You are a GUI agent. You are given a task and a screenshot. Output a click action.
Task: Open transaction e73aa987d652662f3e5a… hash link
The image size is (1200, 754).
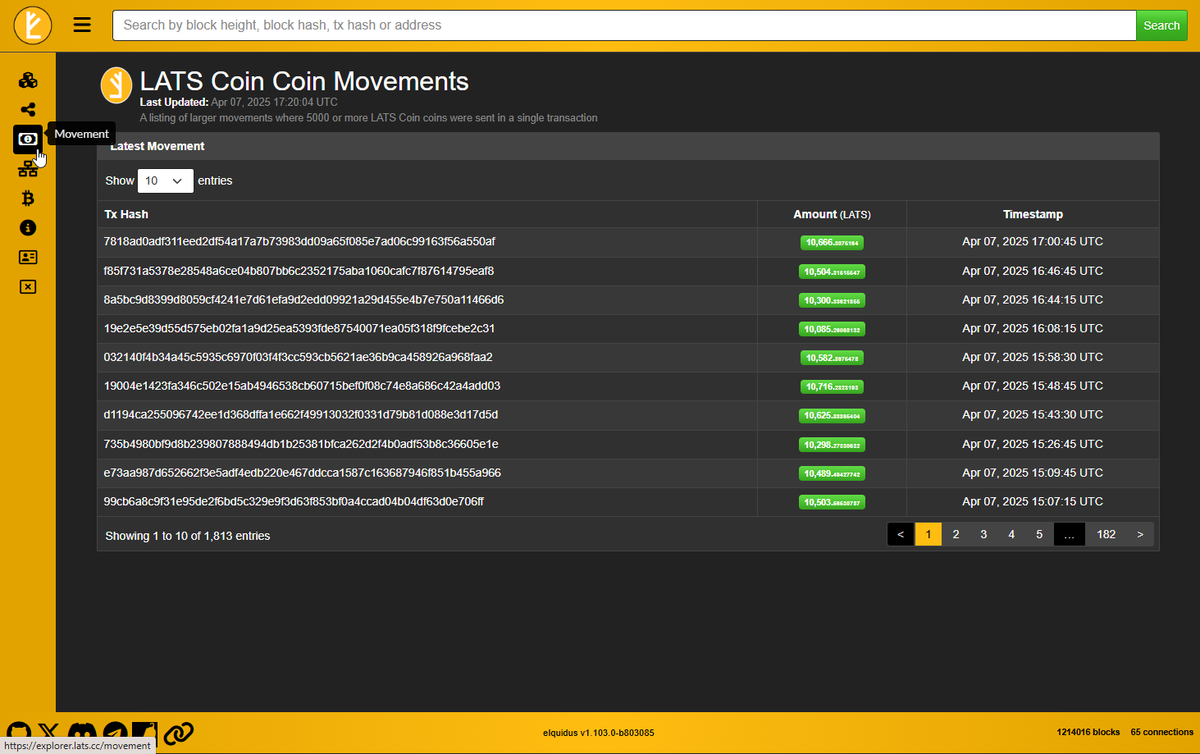pyautogui.click(x=302, y=473)
